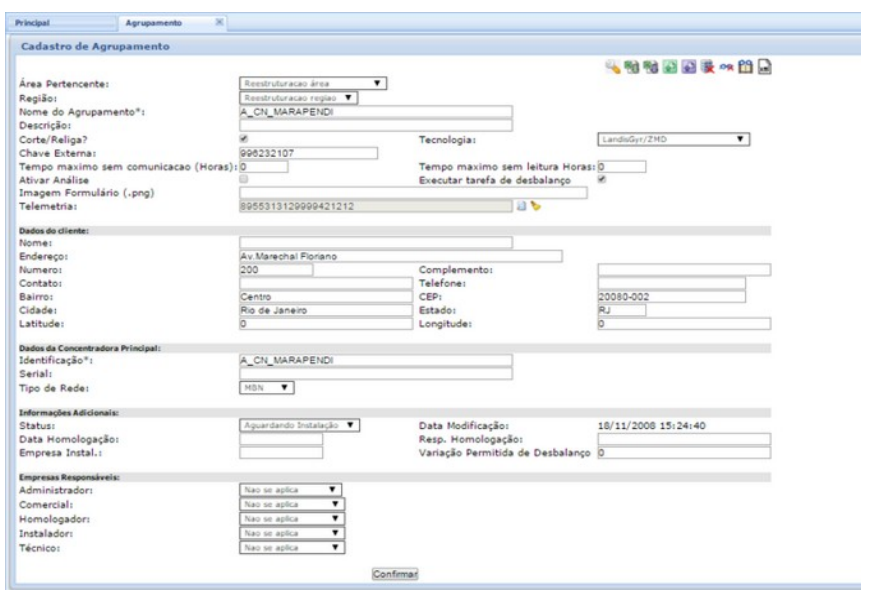
Task: Click the Nome do Agrupamento input field
Action: click(375, 112)
